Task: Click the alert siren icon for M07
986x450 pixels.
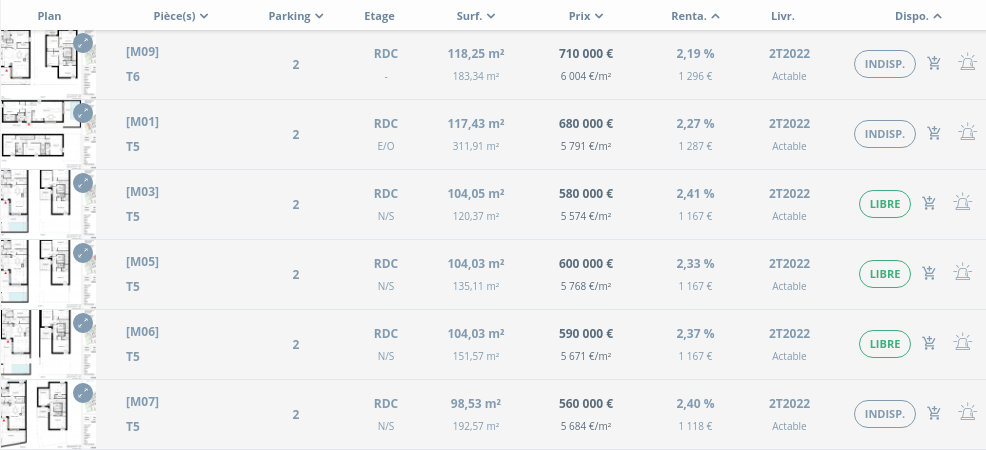Action: [x=966, y=413]
